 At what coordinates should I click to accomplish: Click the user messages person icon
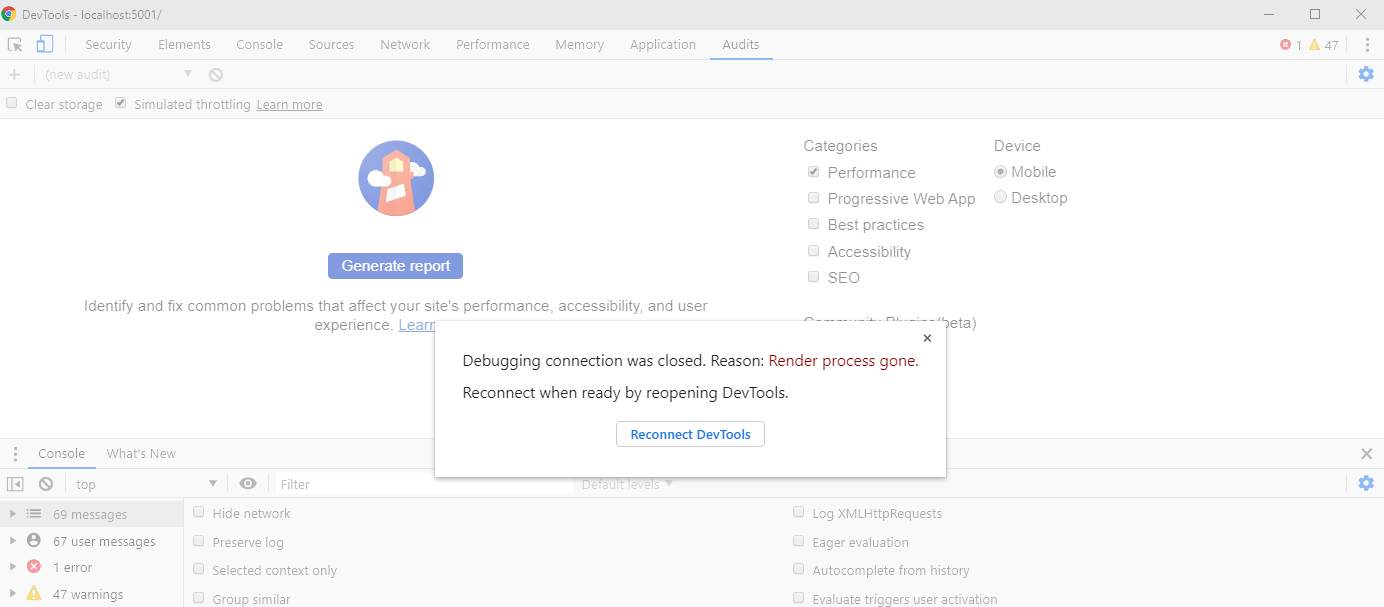click(x=34, y=540)
